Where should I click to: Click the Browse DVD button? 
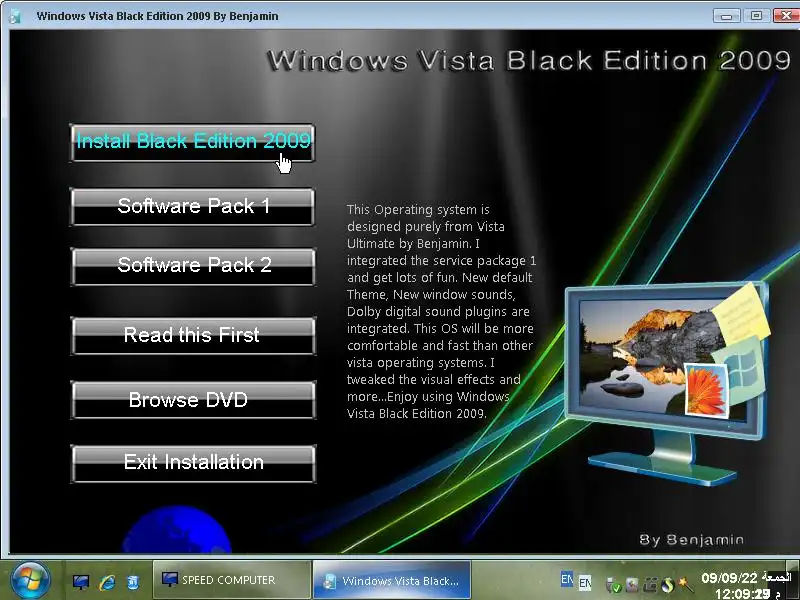click(x=193, y=400)
